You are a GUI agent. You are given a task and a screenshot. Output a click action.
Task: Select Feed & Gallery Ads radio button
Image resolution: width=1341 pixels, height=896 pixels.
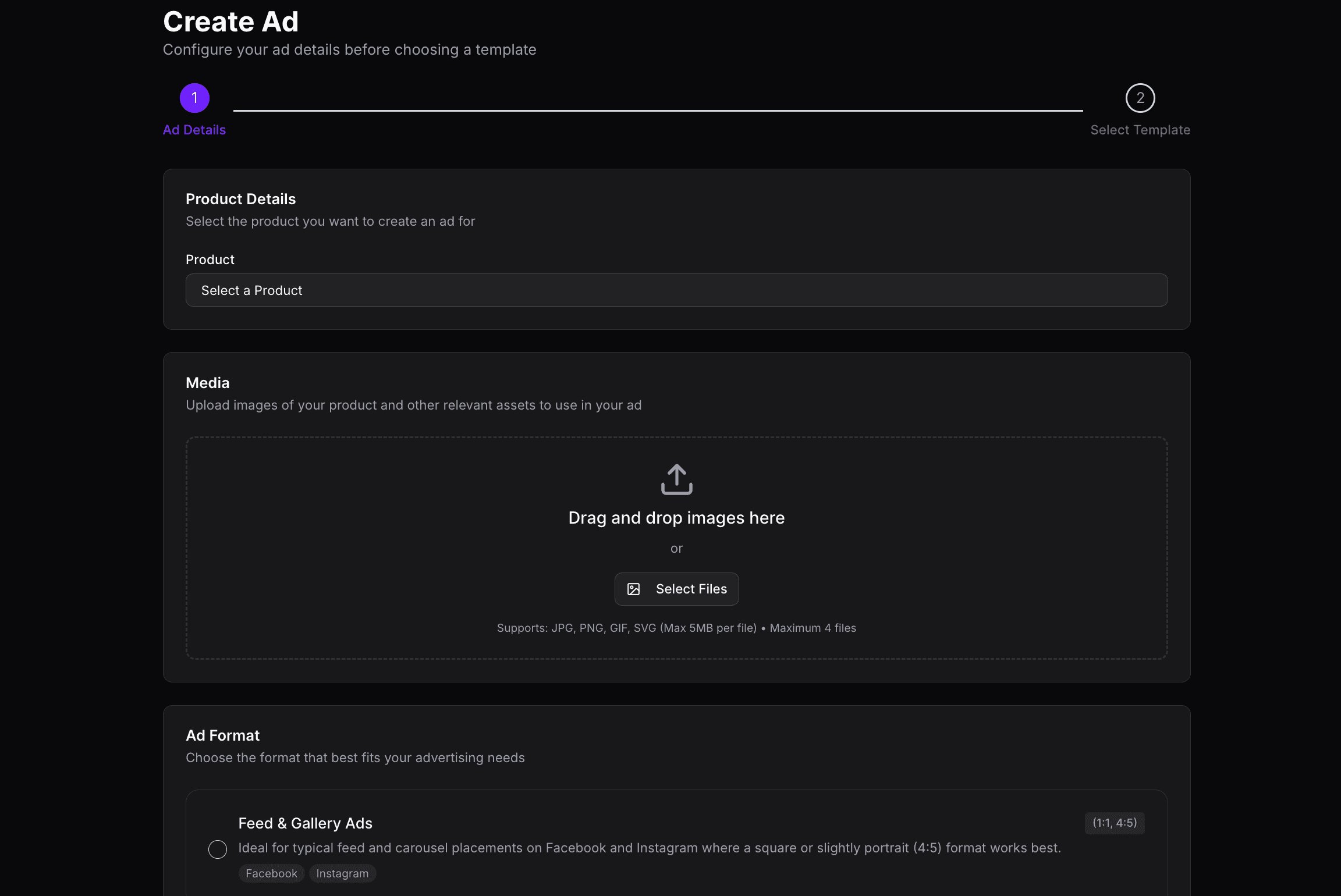click(218, 849)
